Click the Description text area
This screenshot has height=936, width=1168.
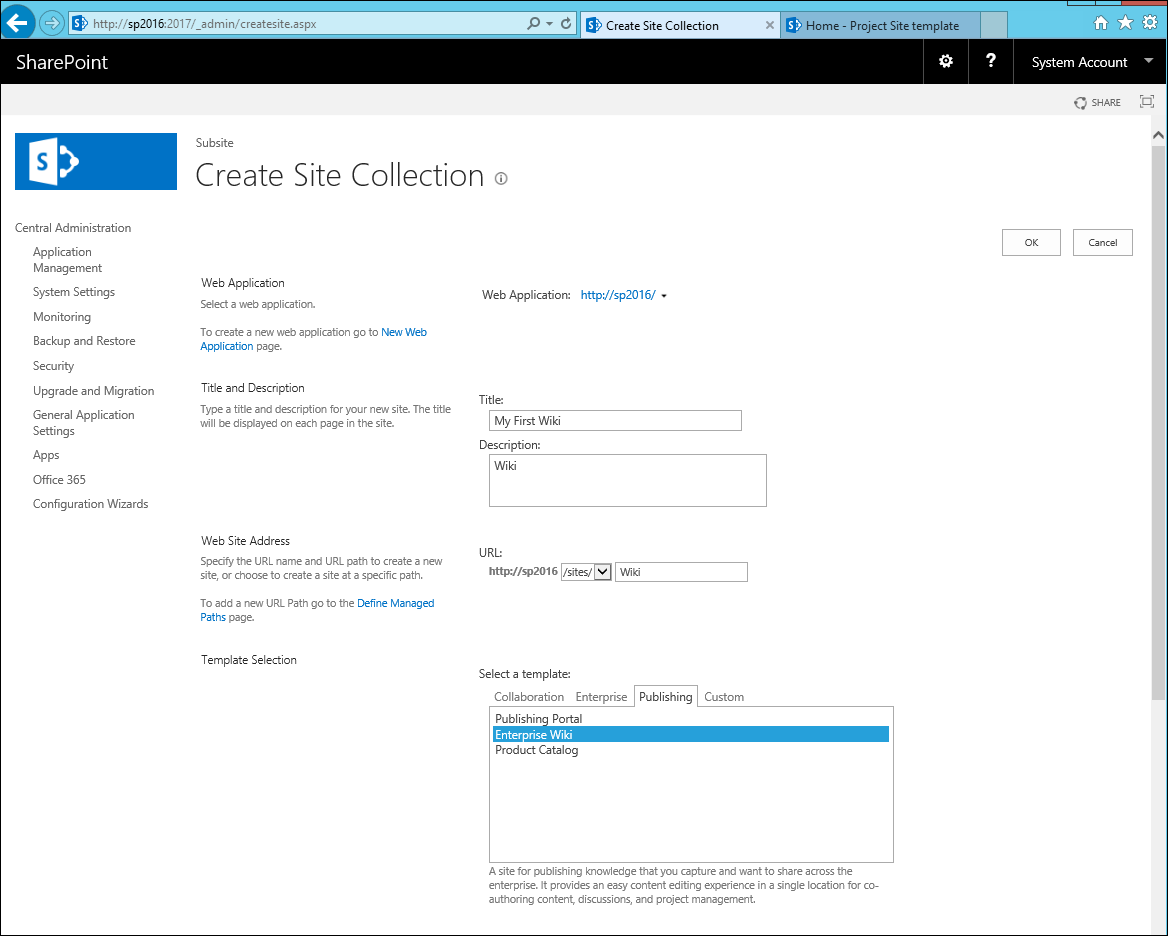click(628, 480)
